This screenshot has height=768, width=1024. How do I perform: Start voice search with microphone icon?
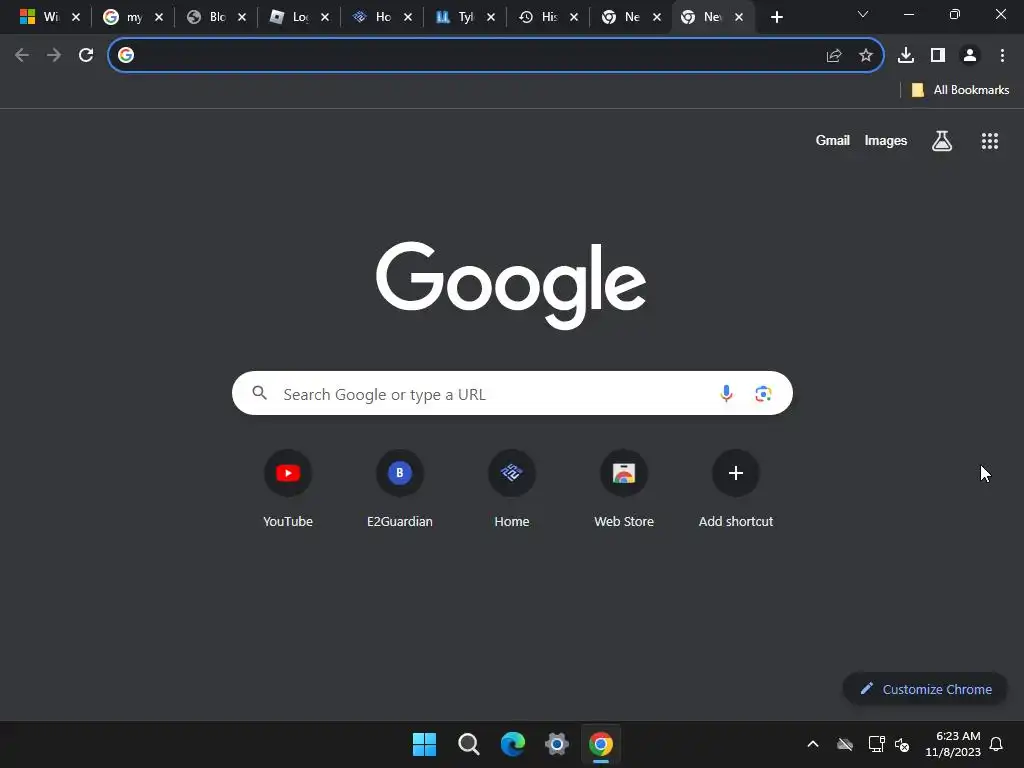726,393
